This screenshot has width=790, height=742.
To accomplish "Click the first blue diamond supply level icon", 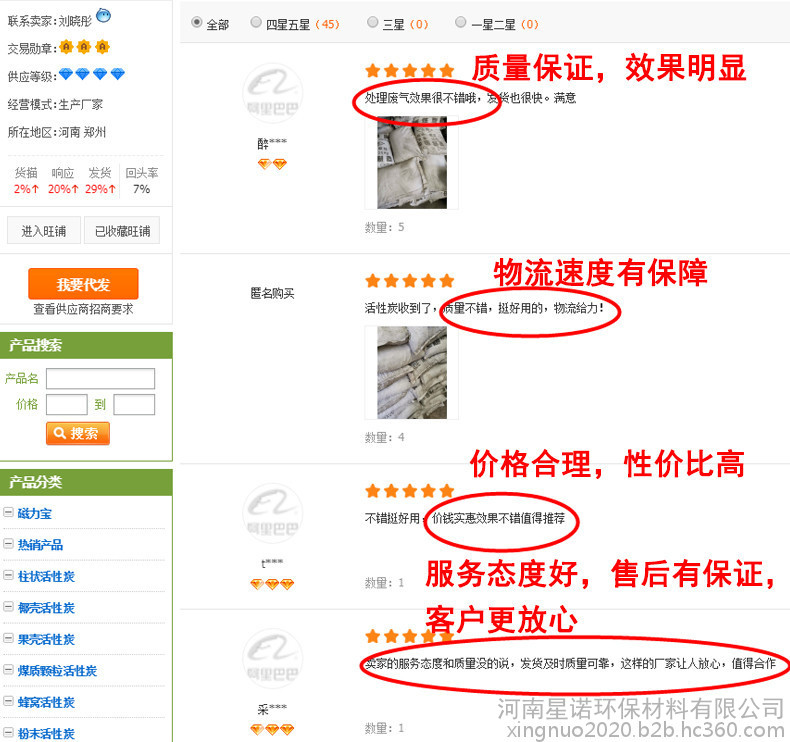I will [65, 74].
